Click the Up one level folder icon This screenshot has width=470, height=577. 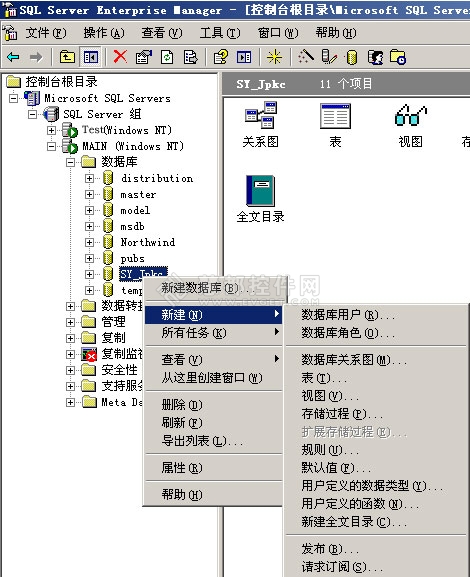[x=67, y=57]
